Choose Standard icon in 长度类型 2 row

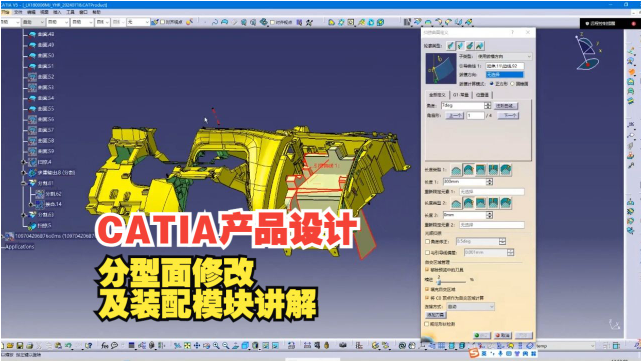coord(468,203)
